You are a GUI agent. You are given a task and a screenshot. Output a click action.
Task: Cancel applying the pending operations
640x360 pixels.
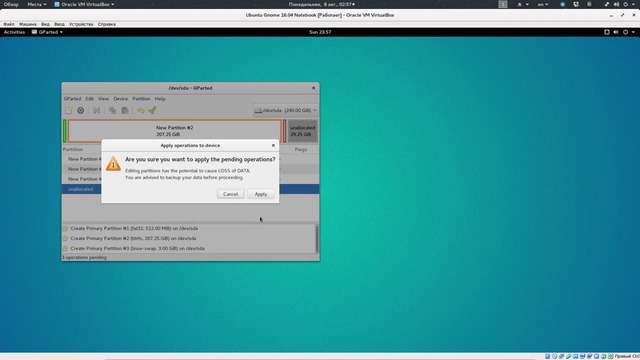[230, 194]
